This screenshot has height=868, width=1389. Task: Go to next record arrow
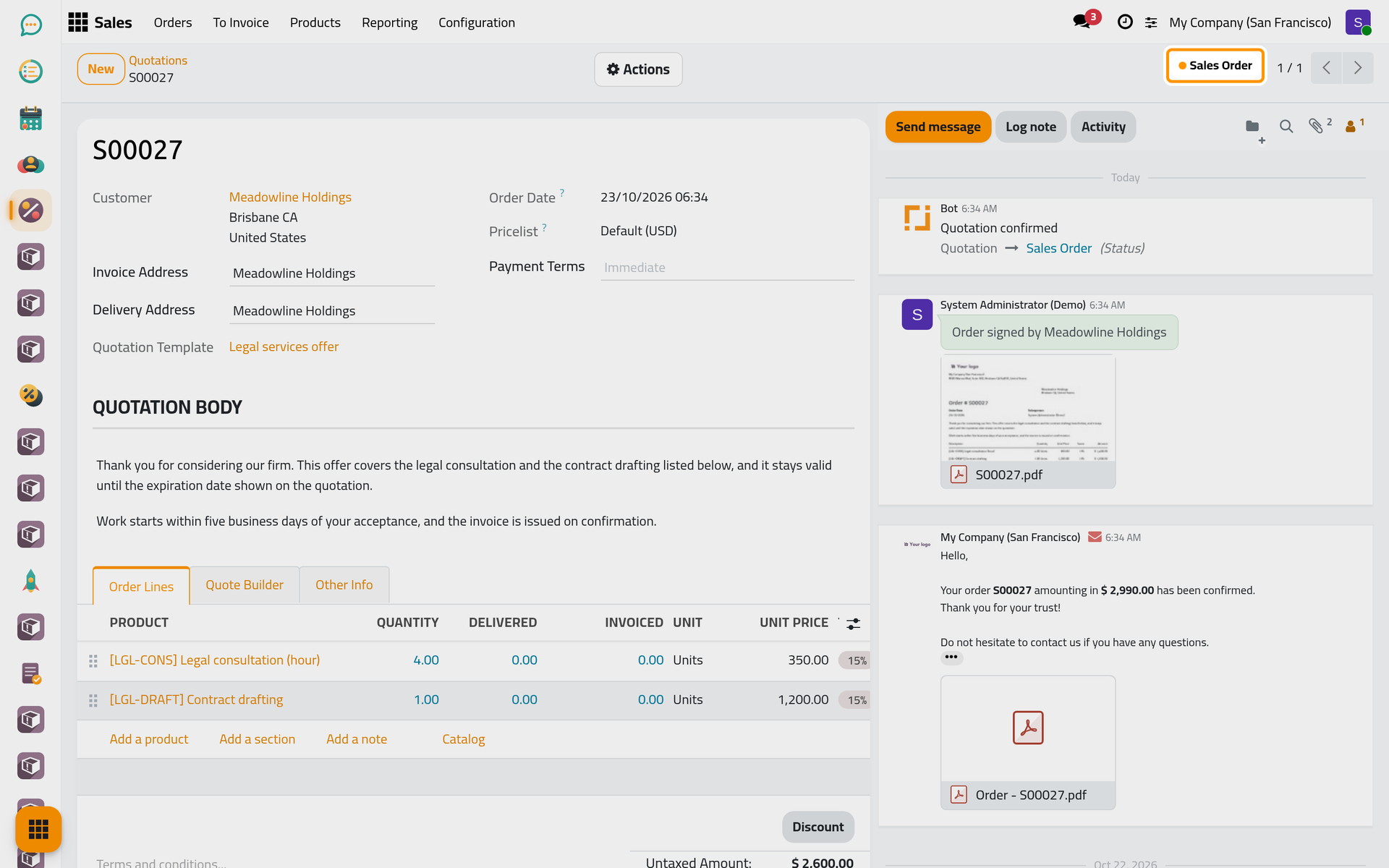(1358, 68)
